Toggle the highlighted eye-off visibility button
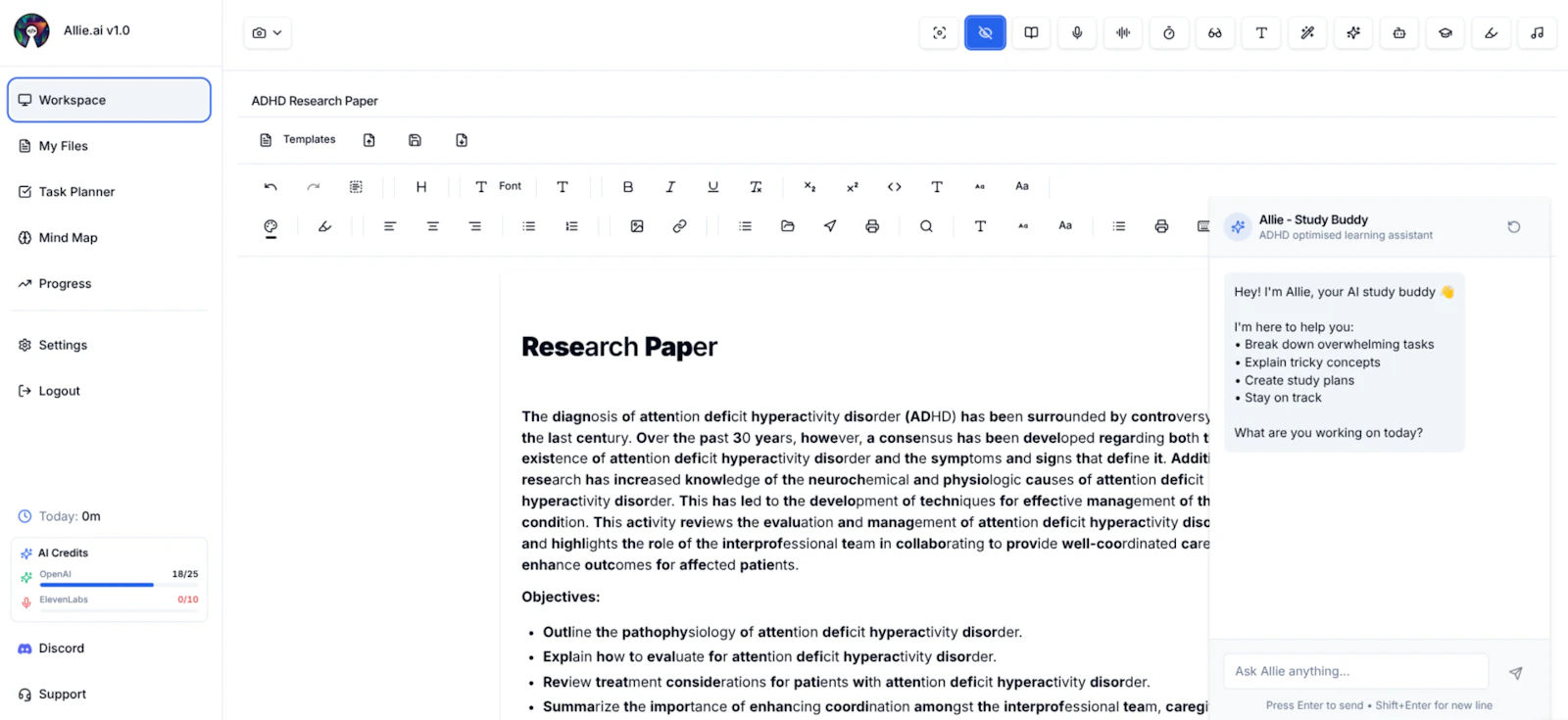Screen dimensions: 1568x720 985,32
